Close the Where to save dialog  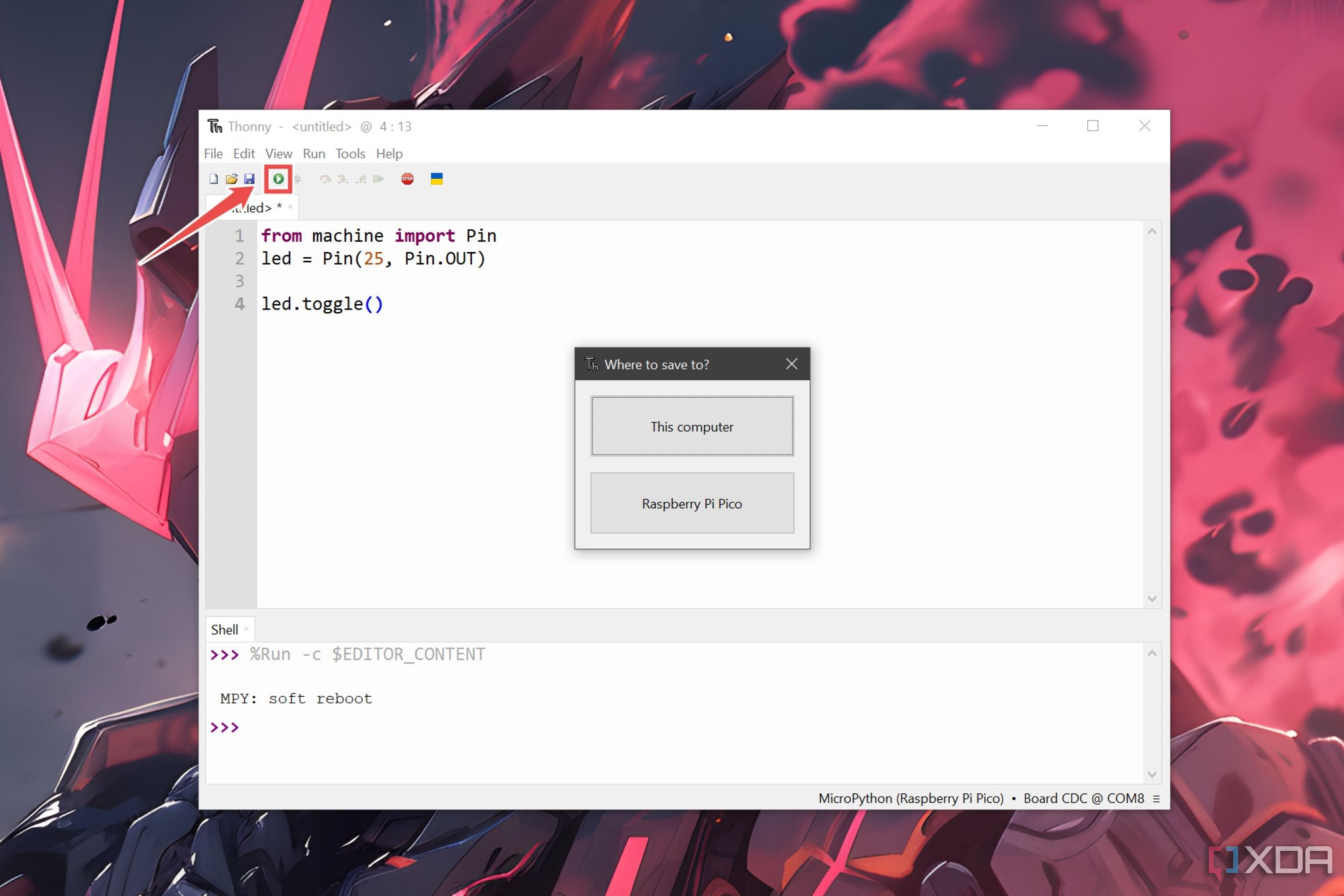pos(791,364)
